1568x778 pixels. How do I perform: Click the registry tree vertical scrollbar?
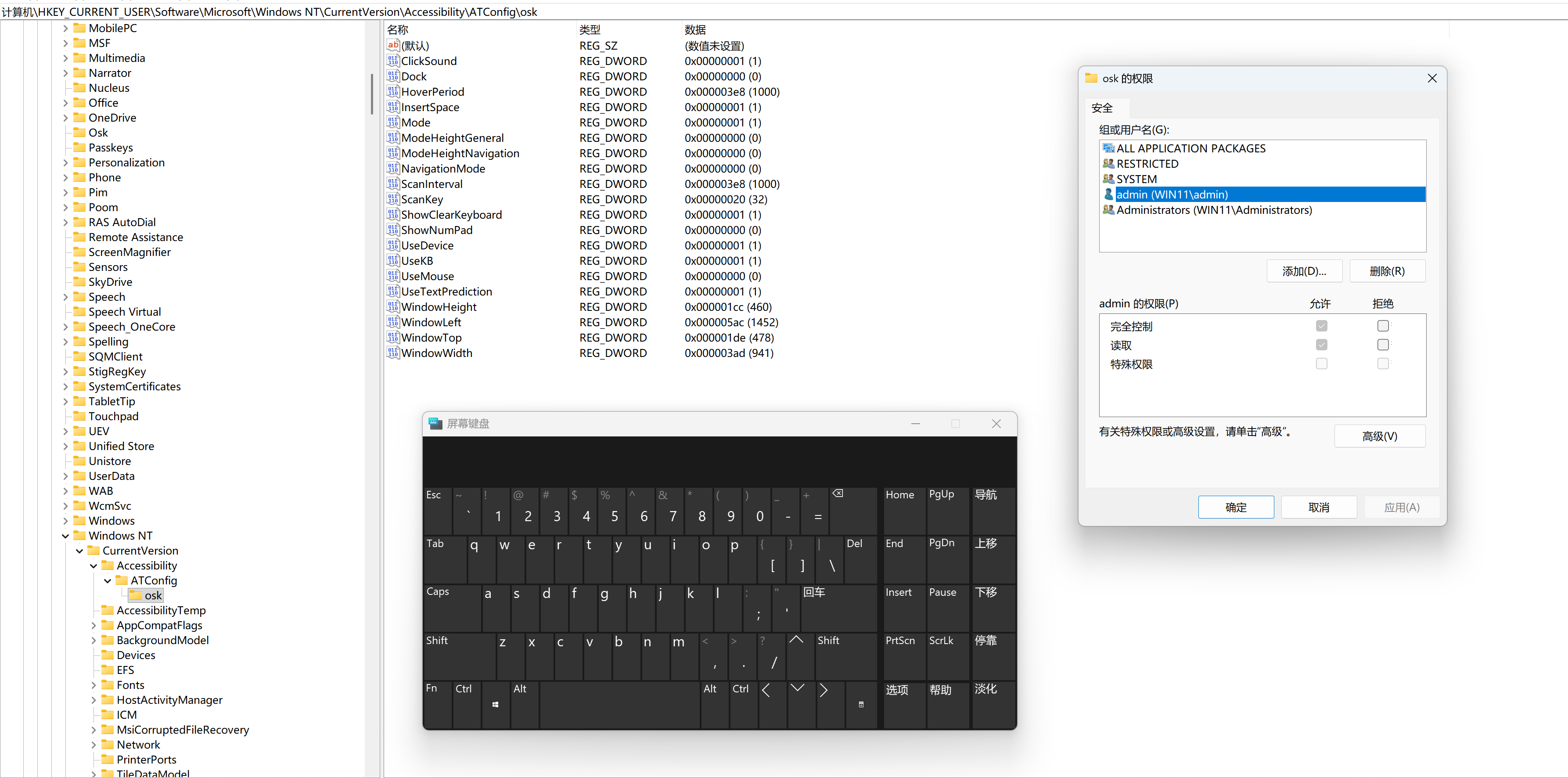pyautogui.click(x=371, y=94)
